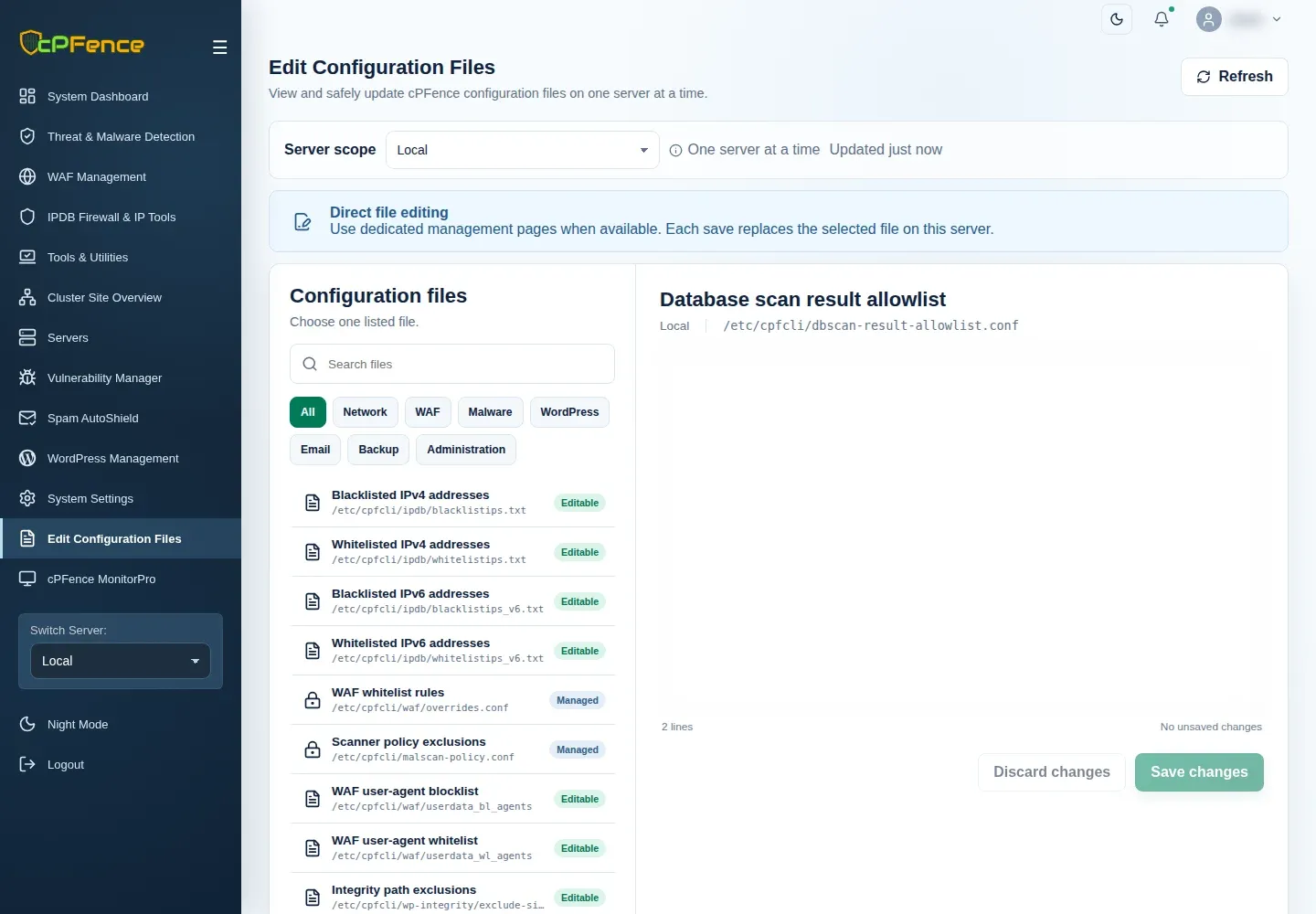This screenshot has height=914, width=1316.
Task: Click the Logout arrow icon
Action: [x=27, y=764]
